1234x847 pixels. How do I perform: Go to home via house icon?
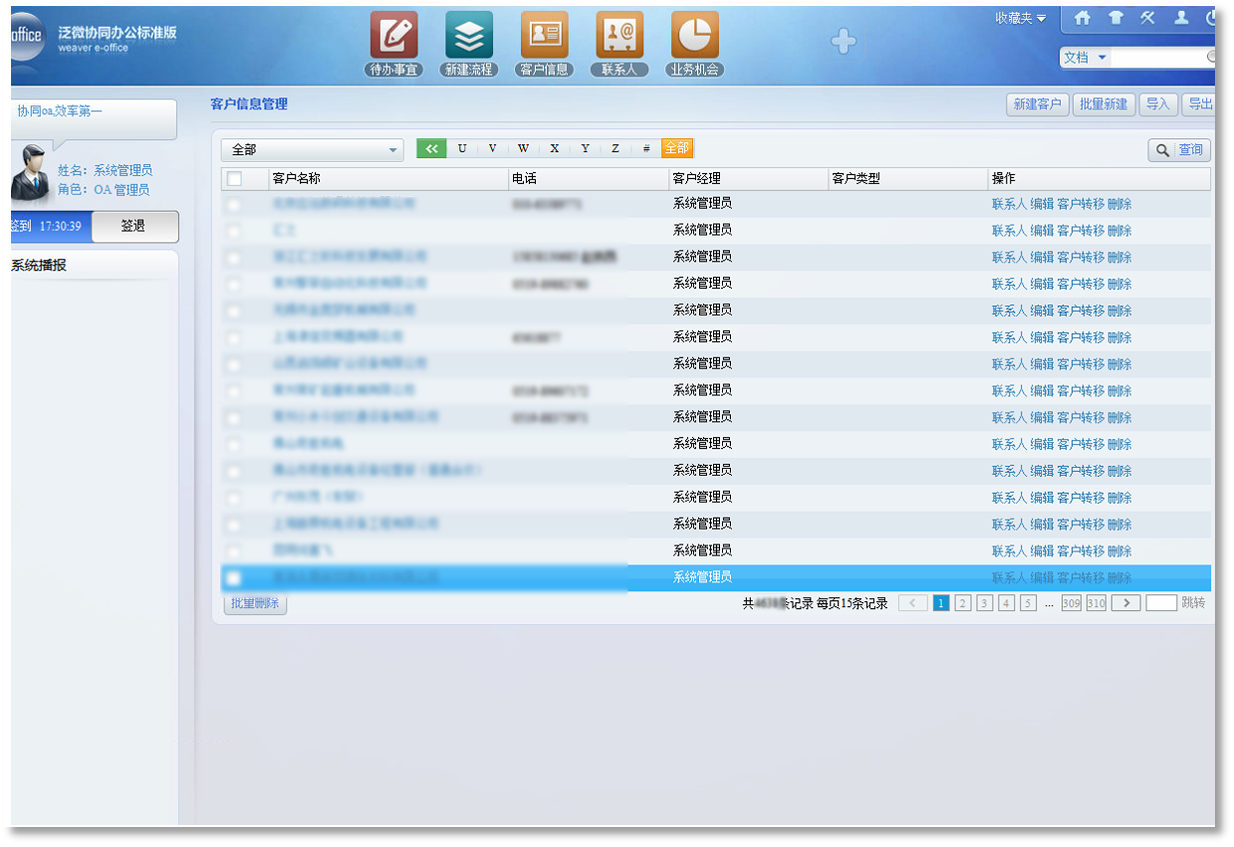click(x=1082, y=18)
